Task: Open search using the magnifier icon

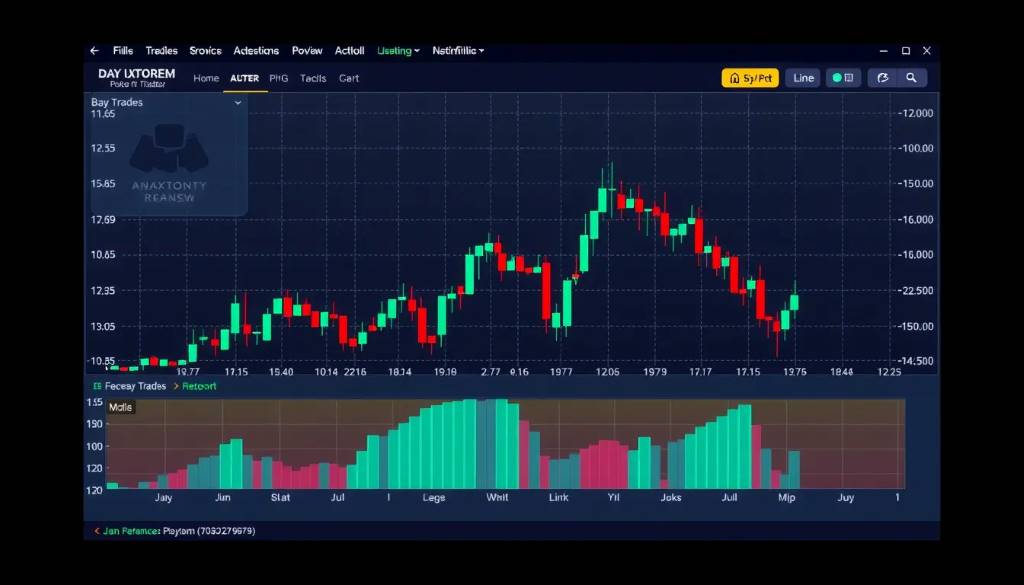Action: (x=911, y=77)
